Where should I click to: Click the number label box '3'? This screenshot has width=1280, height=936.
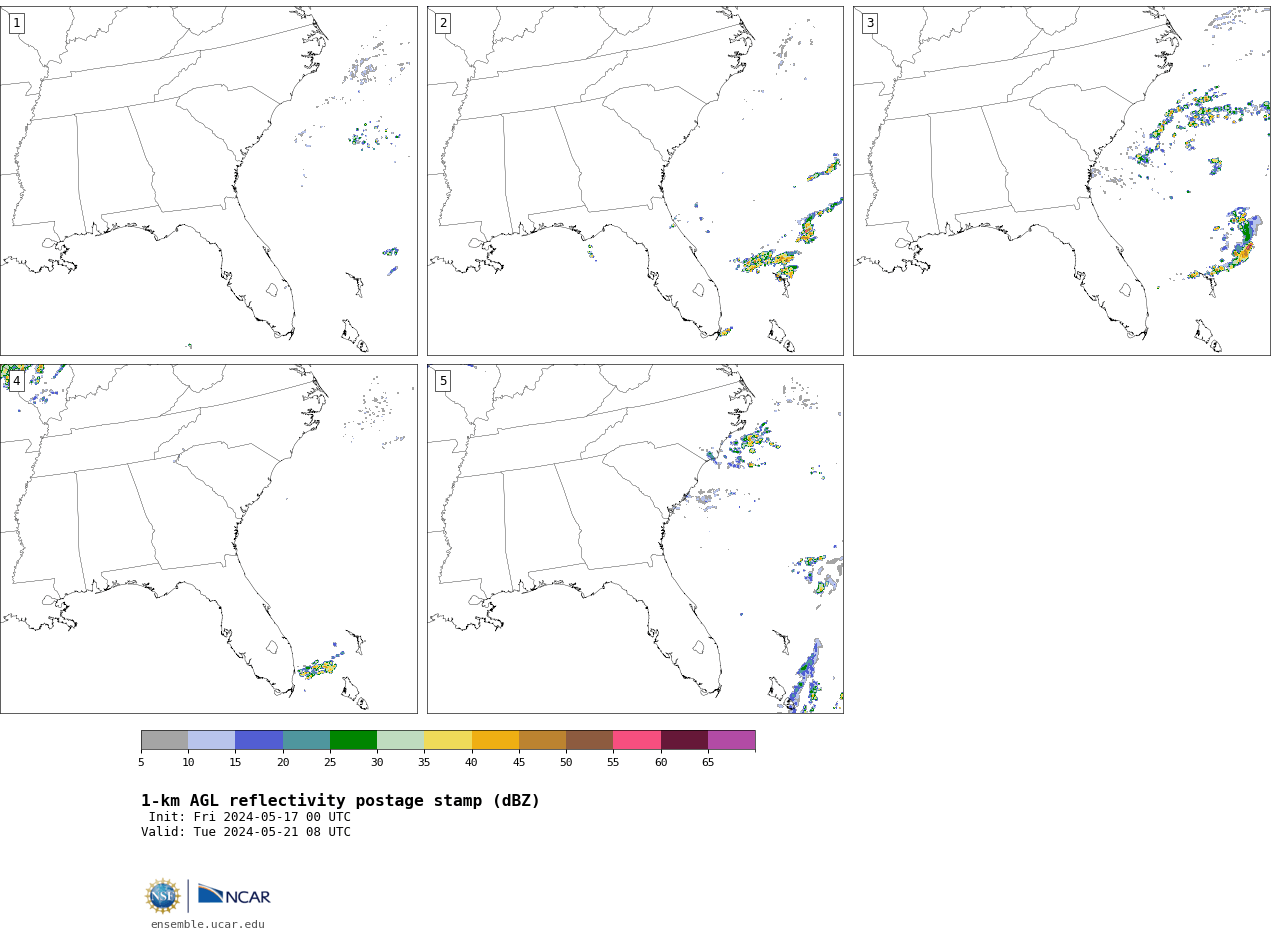869,23
